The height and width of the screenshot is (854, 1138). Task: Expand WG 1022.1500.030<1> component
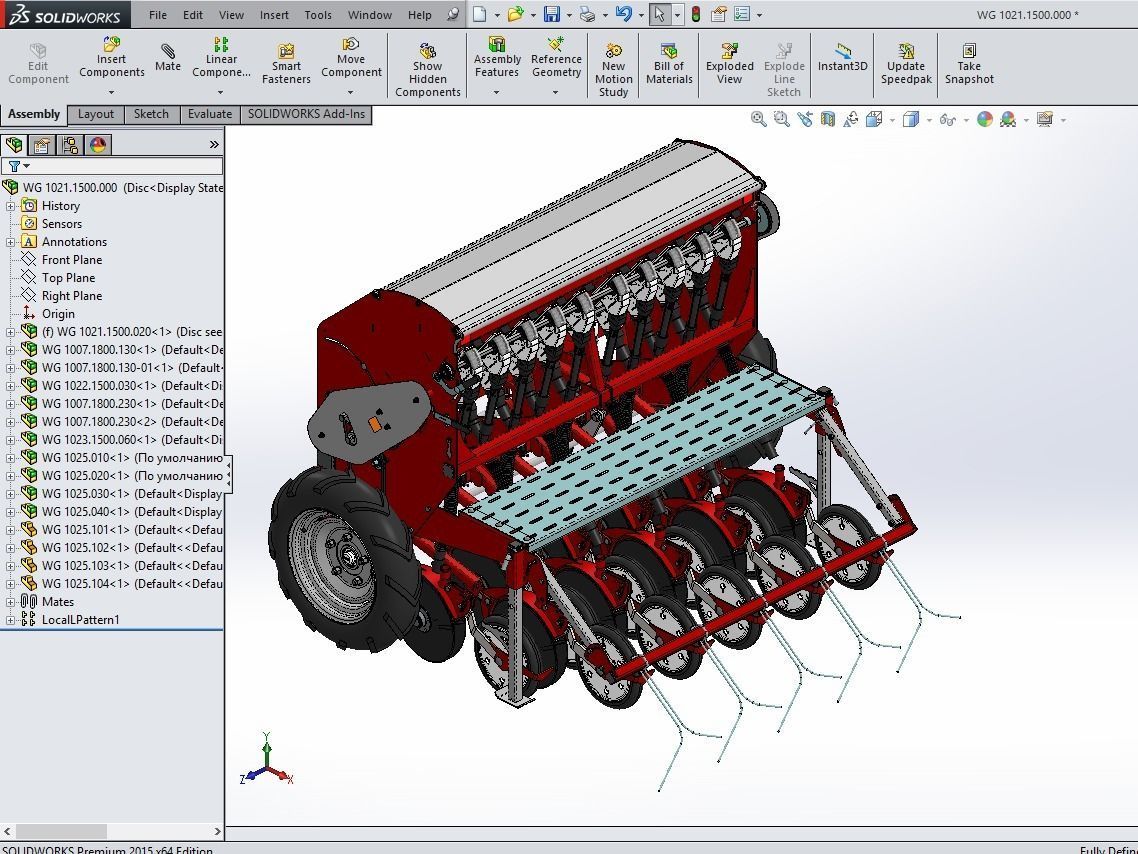[x=10, y=386]
